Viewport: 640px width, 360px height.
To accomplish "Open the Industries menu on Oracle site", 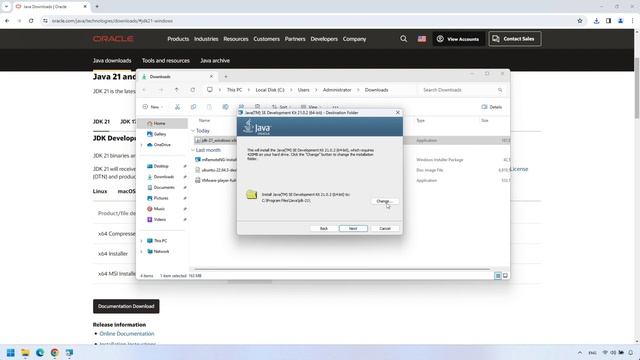I will tap(206, 39).
